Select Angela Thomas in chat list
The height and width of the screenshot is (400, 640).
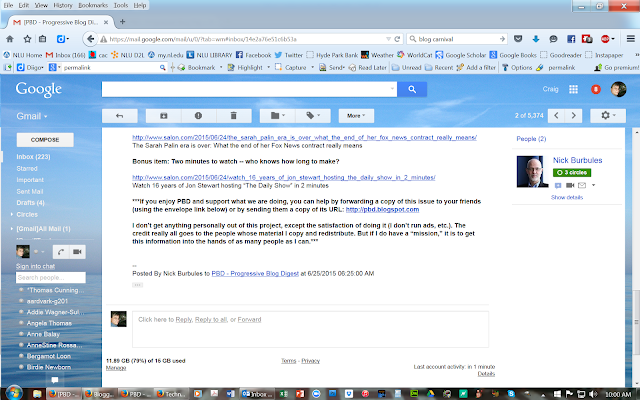(x=49, y=323)
